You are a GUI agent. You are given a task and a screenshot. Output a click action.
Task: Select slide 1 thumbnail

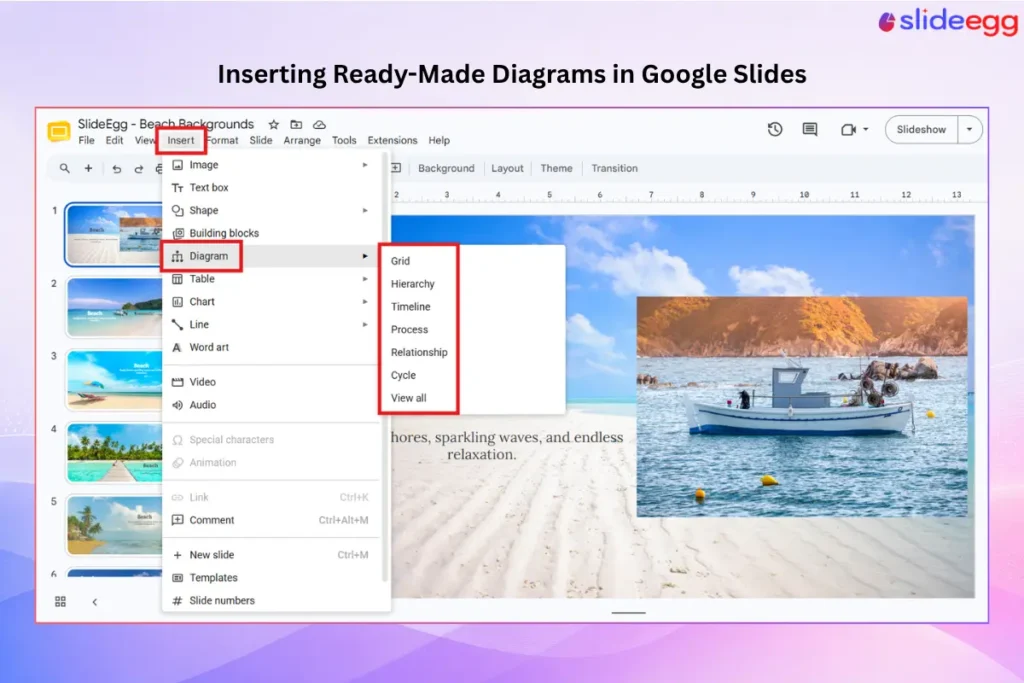pyautogui.click(x=114, y=234)
